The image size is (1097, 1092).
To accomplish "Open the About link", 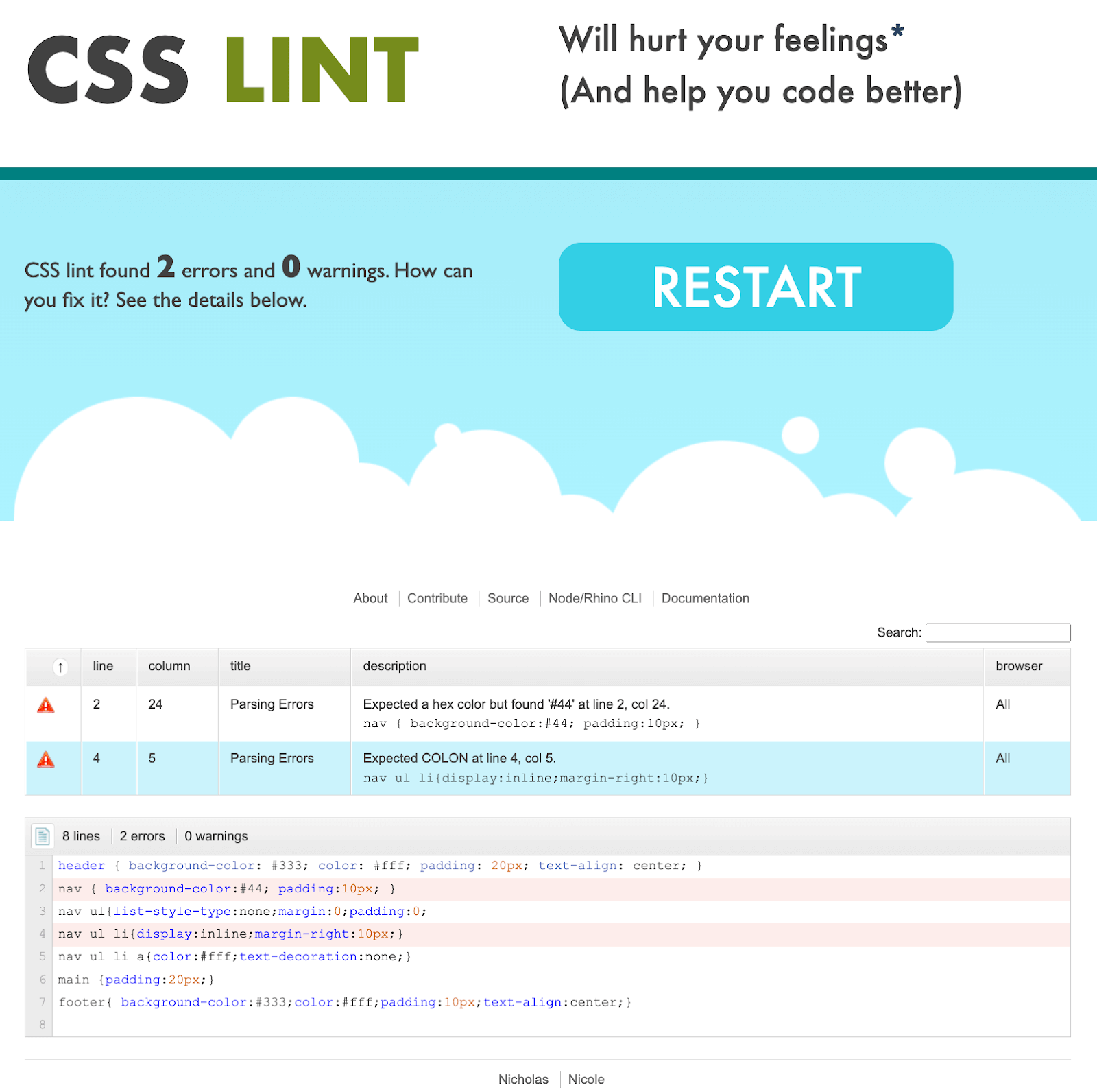I will tap(370, 598).
